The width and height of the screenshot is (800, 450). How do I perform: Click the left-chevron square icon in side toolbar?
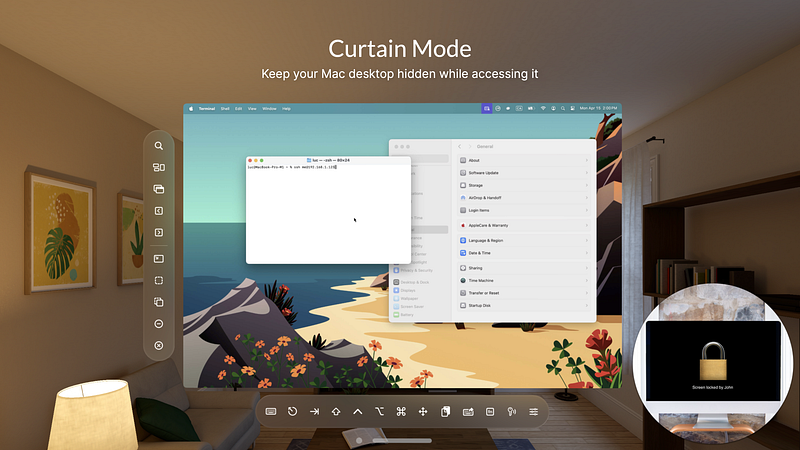159,211
